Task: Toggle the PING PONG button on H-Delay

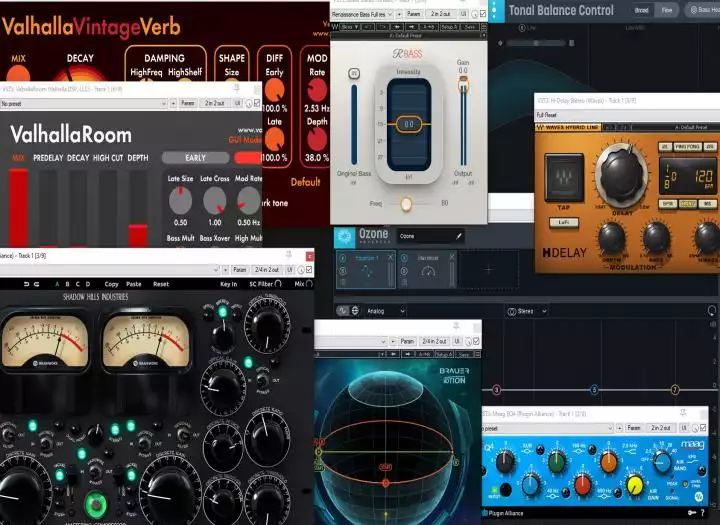Action: [687, 147]
